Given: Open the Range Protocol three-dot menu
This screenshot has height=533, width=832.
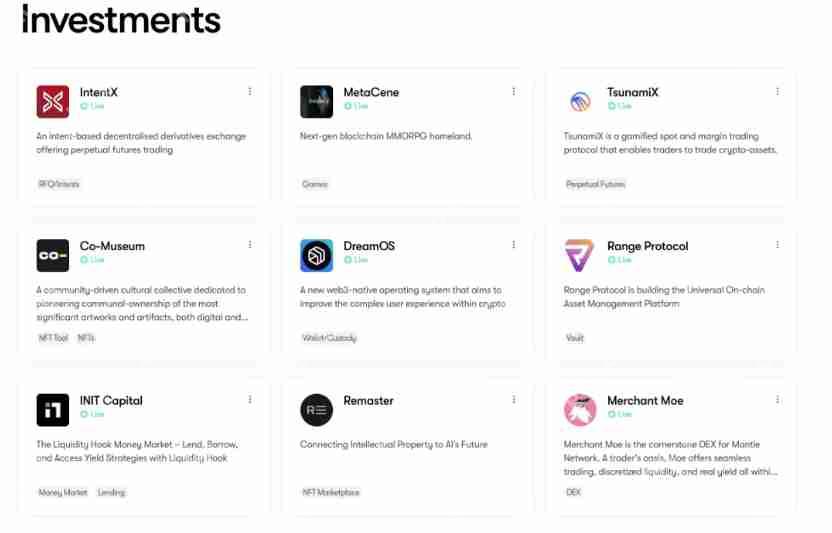Looking at the screenshot, I should 778,245.
